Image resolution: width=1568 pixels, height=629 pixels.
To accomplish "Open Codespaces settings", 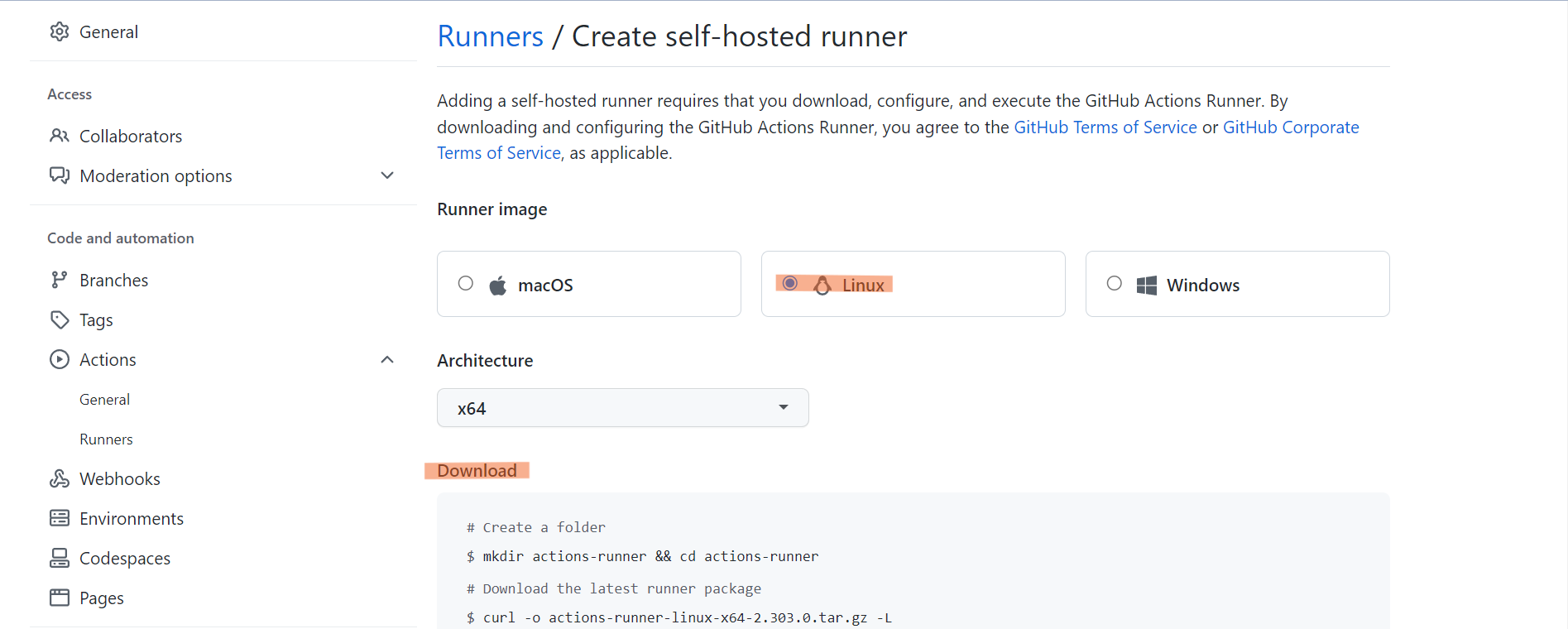I will point(125,558).
